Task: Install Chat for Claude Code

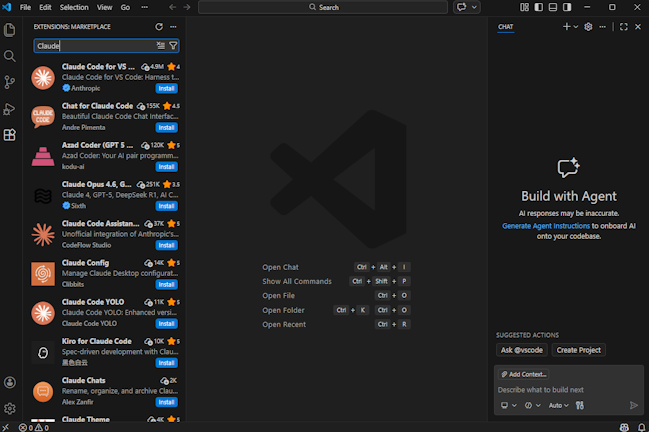Action: (166, 127)
